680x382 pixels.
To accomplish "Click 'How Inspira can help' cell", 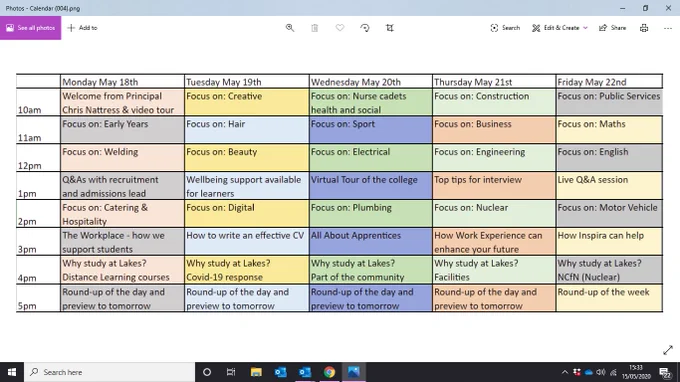I will (x=609, y=242).
